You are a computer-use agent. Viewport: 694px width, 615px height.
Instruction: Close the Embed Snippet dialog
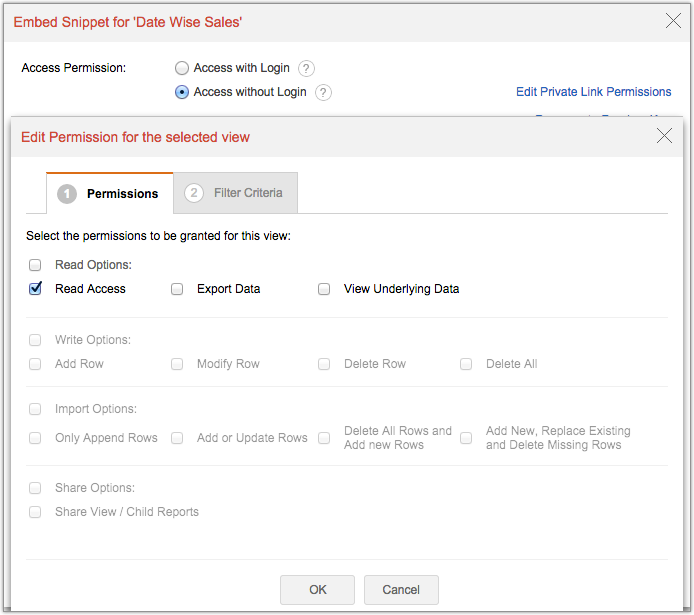pos(672,20)
